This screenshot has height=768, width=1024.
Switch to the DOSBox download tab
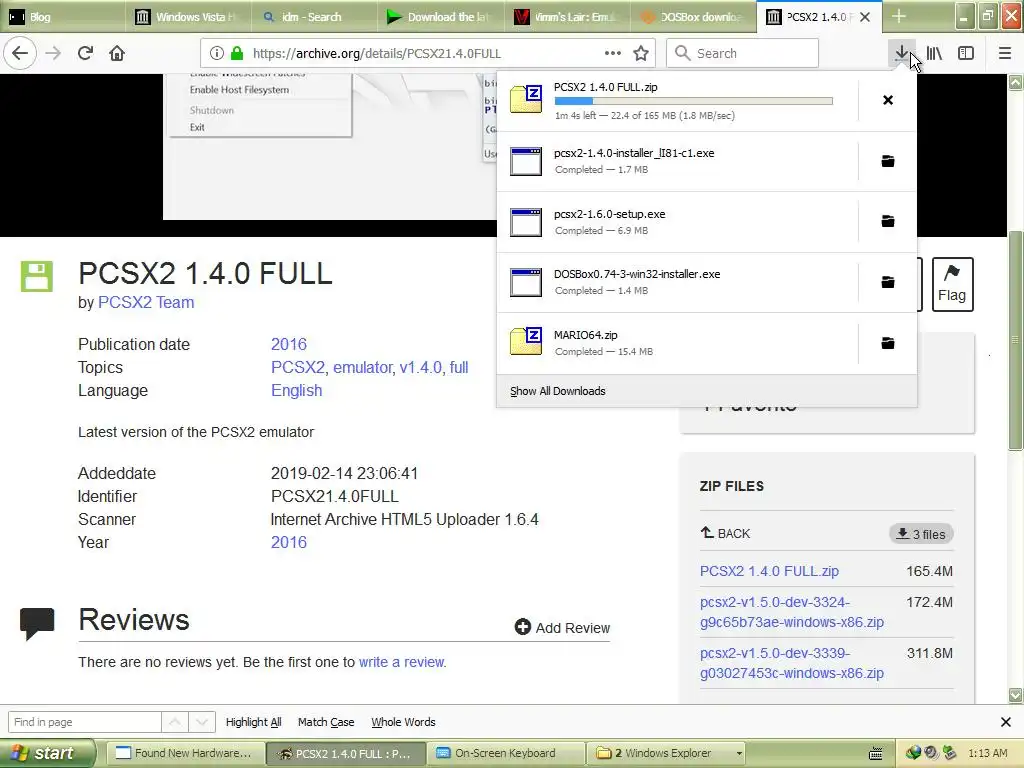pyautogui.click(x=692, y=17)
